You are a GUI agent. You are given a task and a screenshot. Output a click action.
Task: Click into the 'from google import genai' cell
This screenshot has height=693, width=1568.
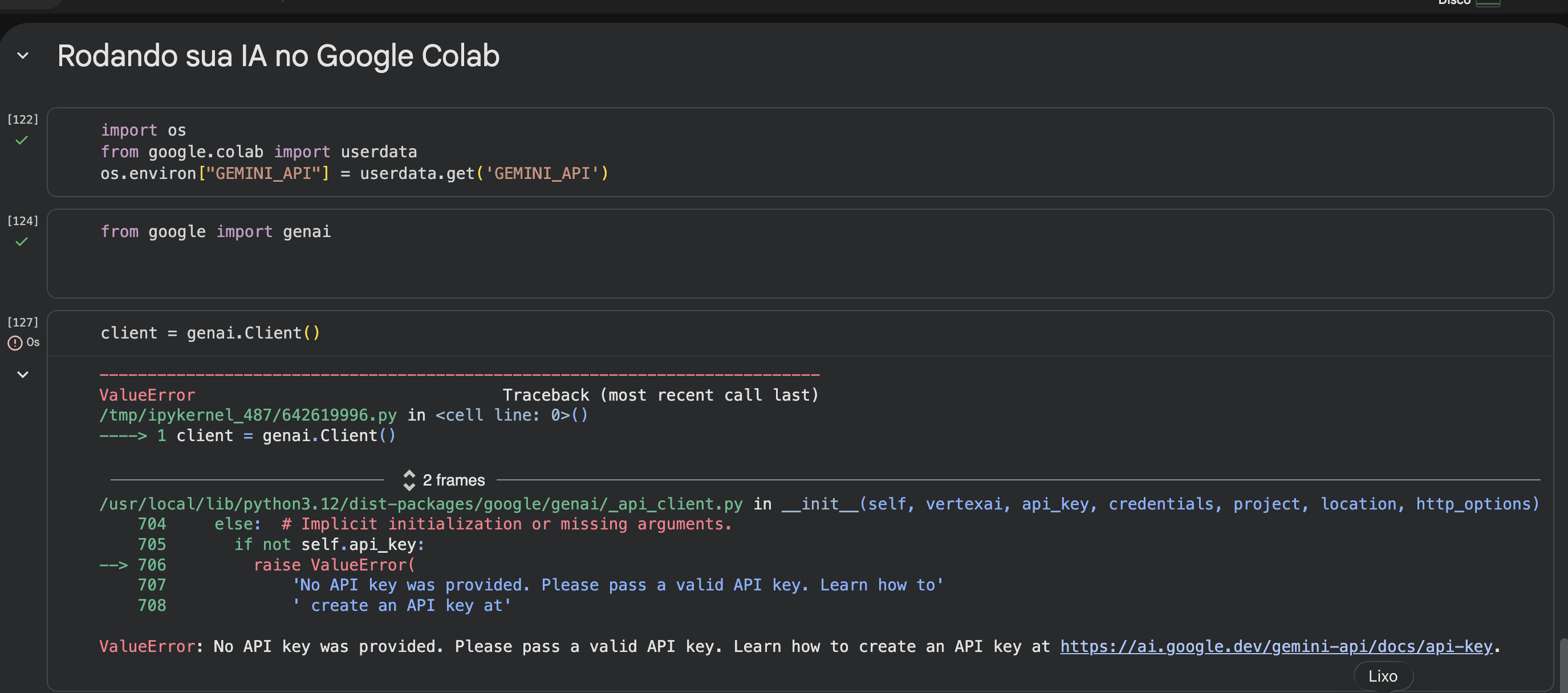click(216, 232)
